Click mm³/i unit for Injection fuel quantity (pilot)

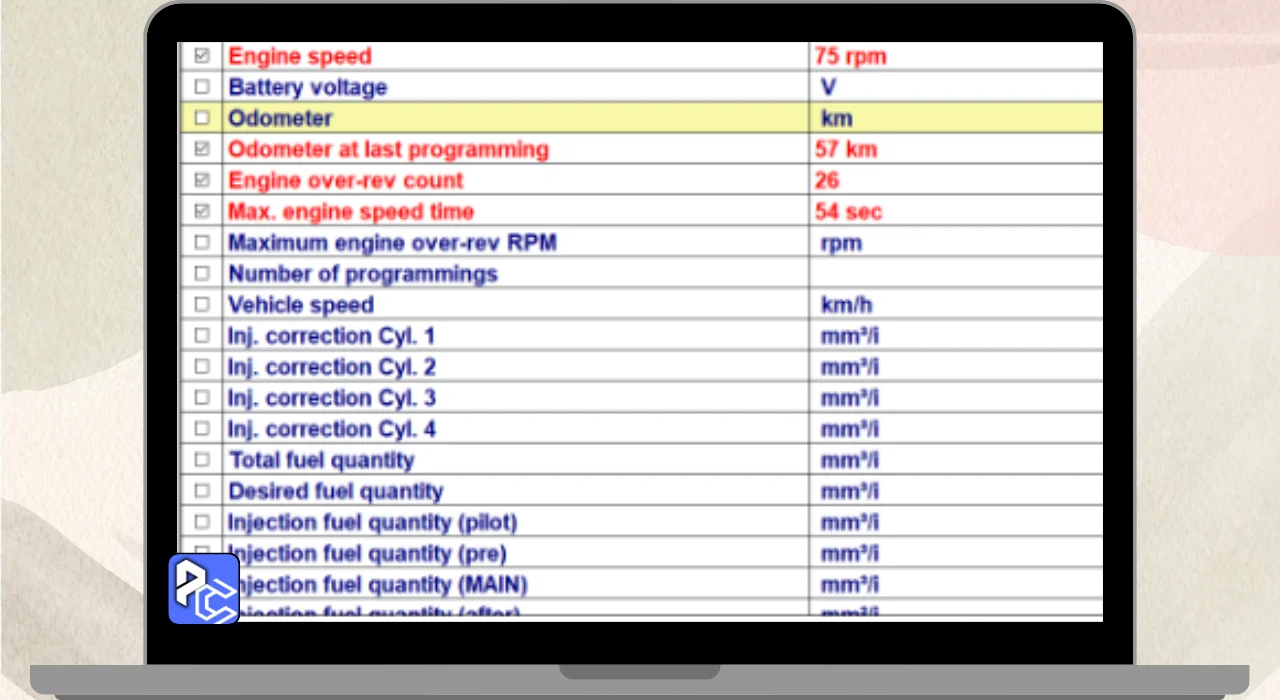850,521
